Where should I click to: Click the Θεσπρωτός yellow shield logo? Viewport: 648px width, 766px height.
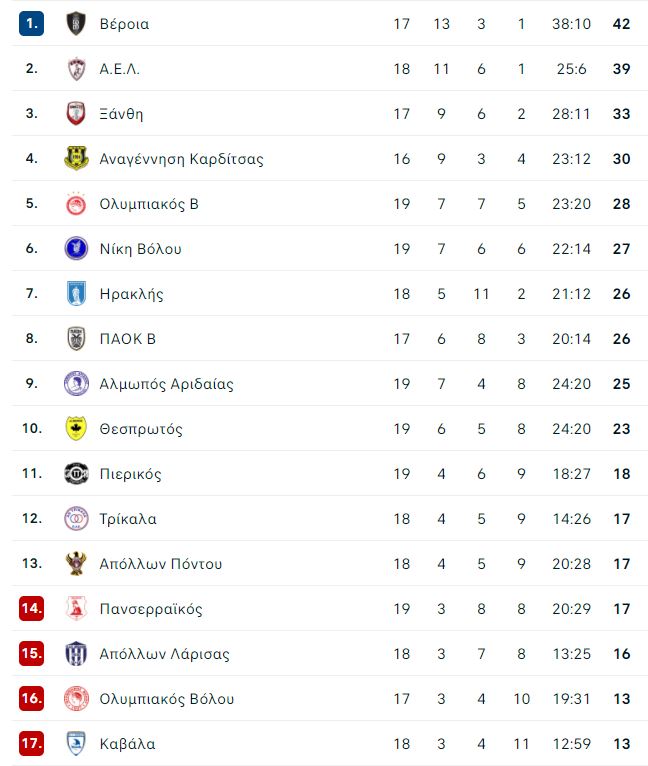point(76,428)
